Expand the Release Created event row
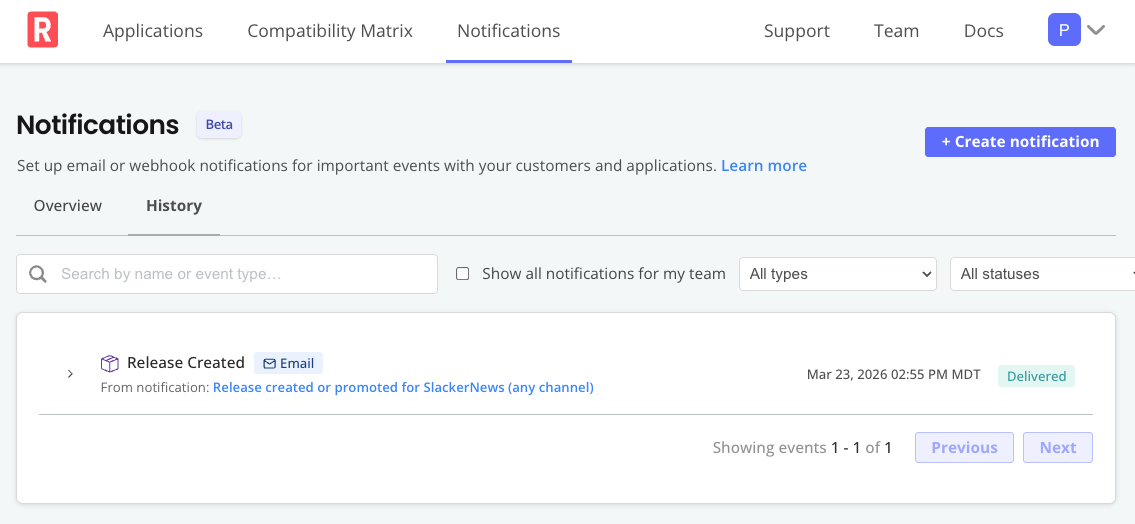 coord(70,374)
